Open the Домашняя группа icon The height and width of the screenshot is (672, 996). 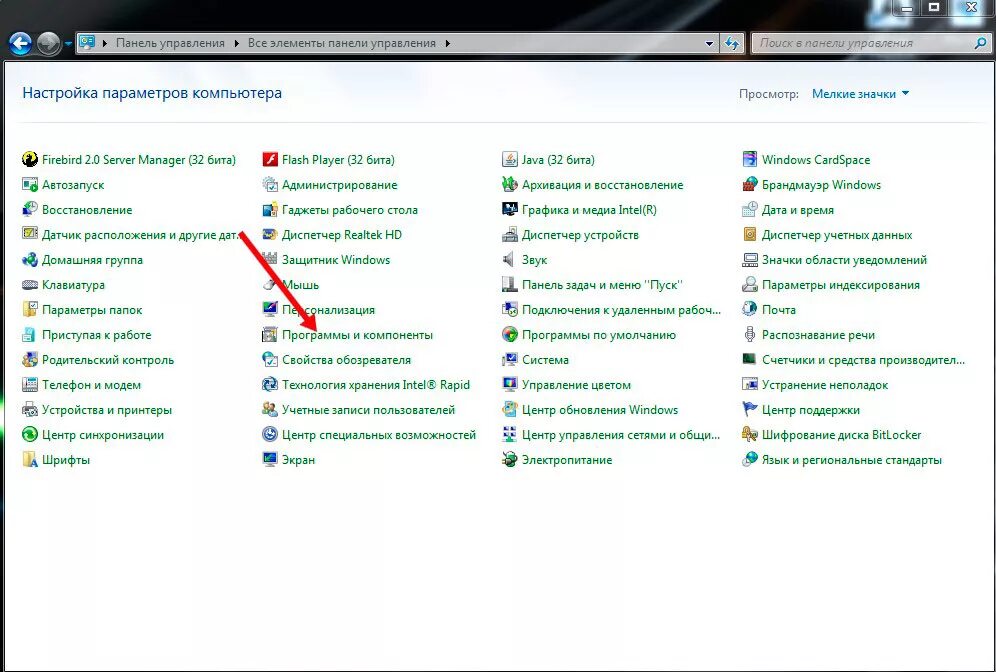30,260
